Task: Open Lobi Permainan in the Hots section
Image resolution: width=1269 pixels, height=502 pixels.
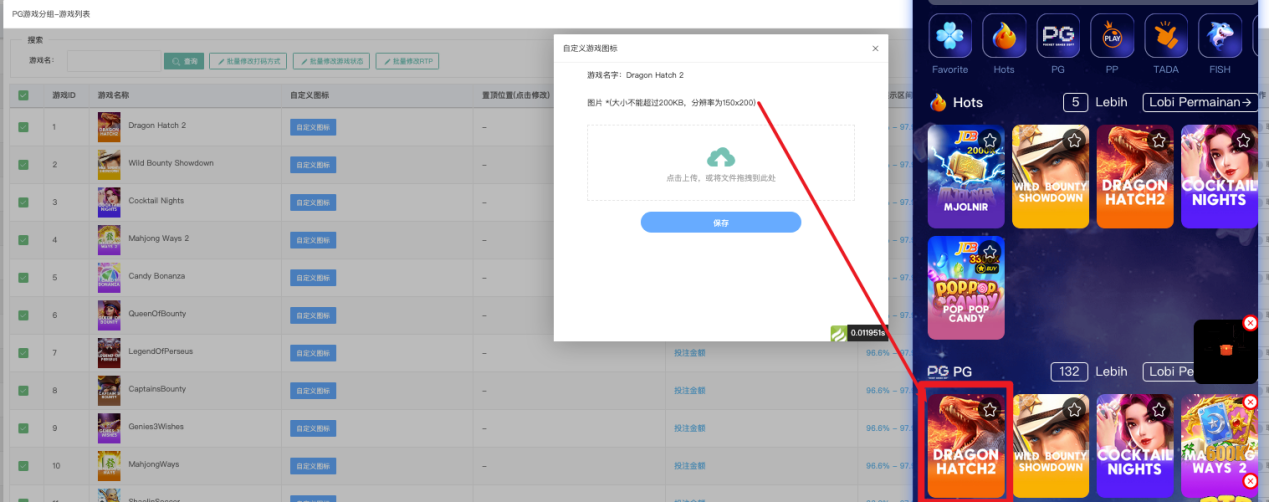Action: pos(1200,102)
